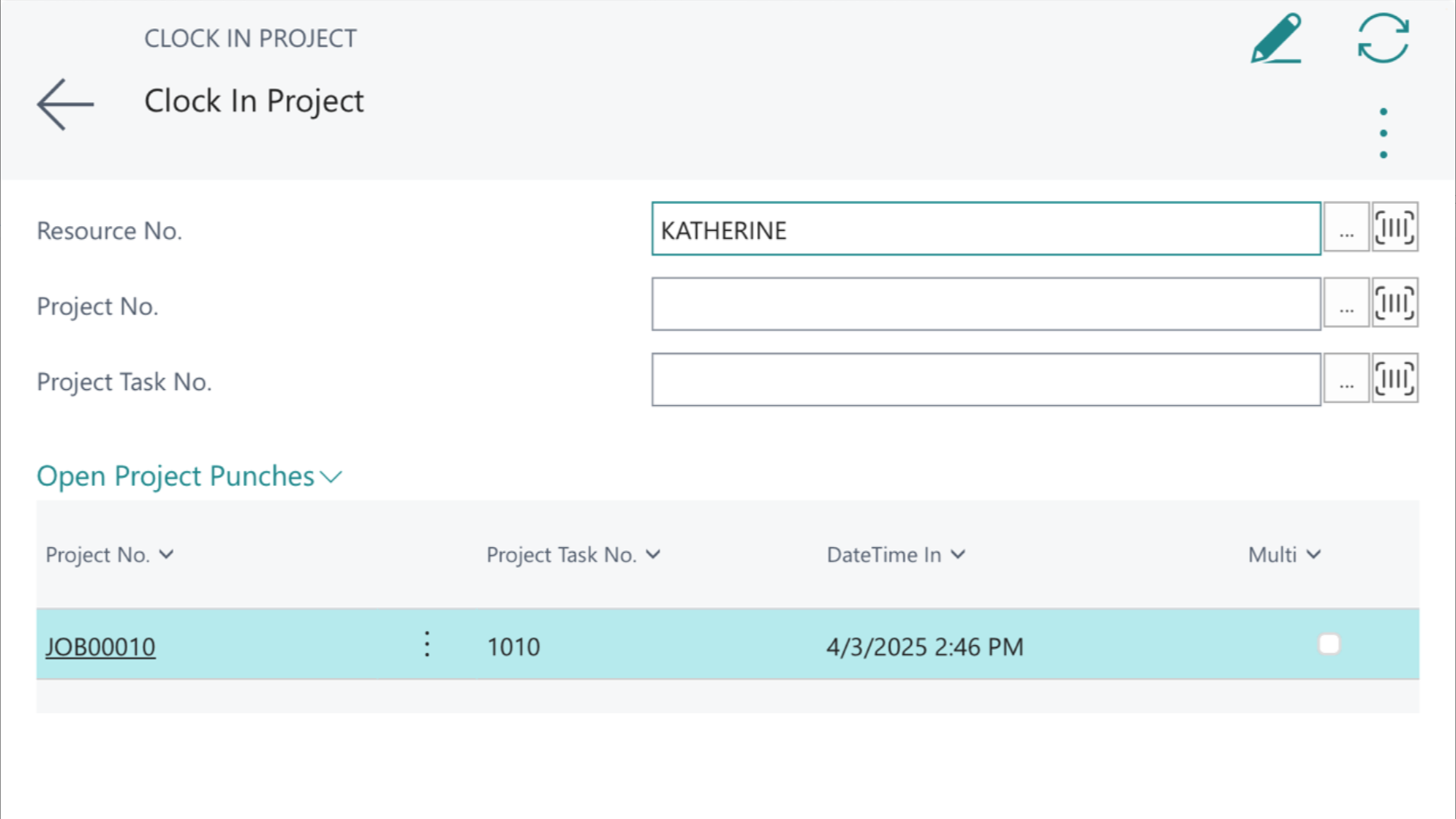Open row options menu for JOB00010
This screenshot has height=819, width=1456.
tap(427, 645)
